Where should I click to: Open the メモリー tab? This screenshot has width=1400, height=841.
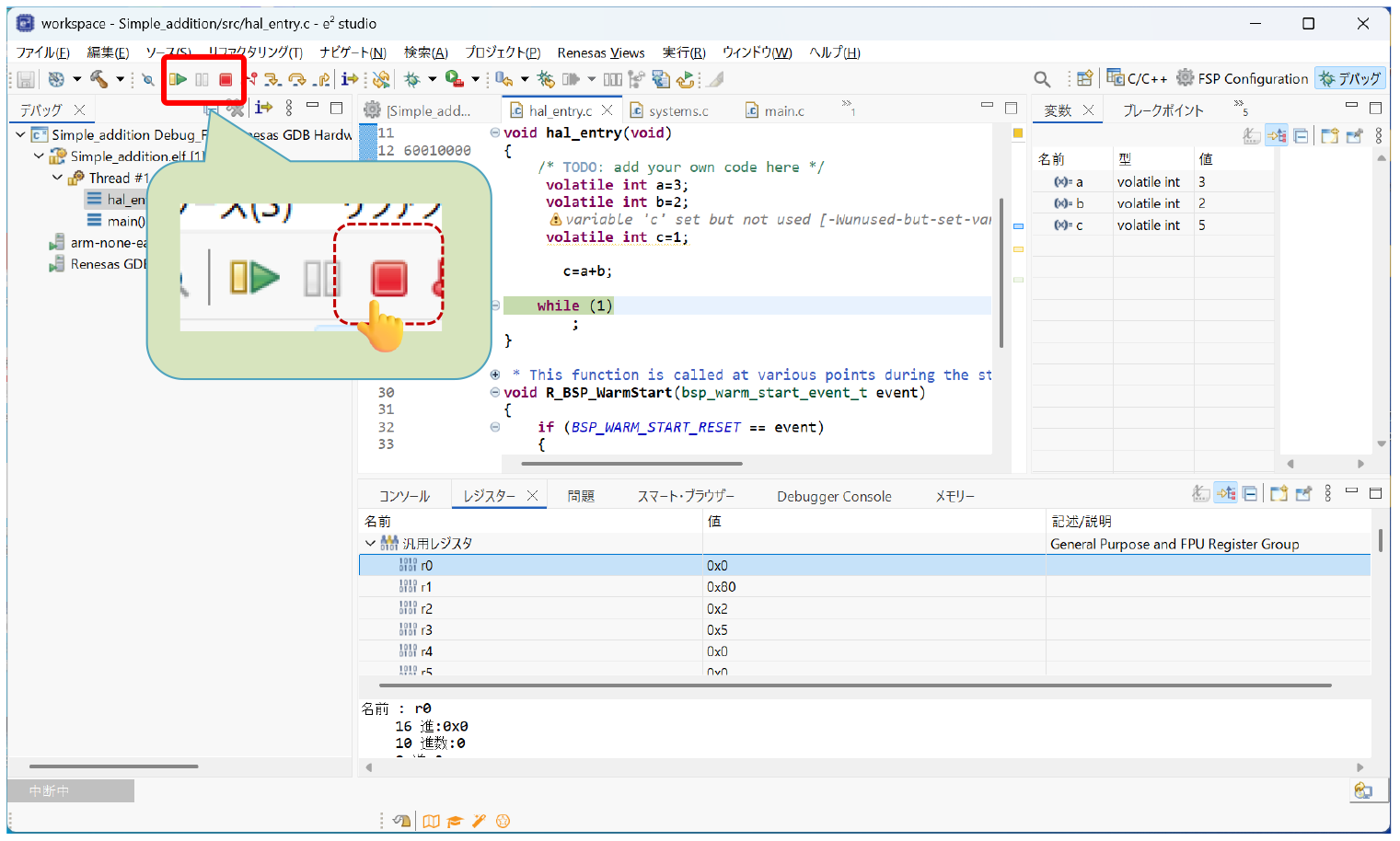point(955,496)
